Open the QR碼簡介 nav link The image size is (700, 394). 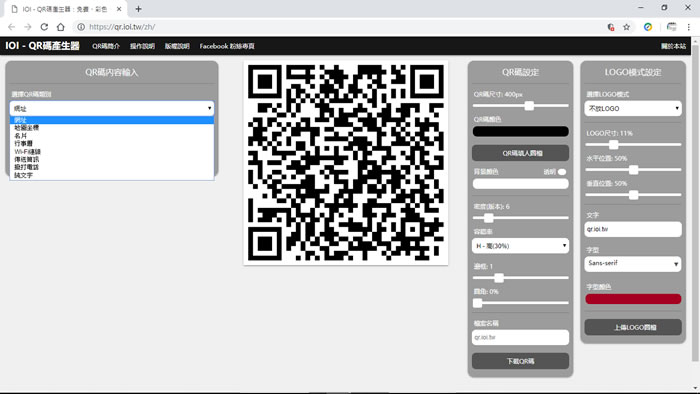coord(106,46)
